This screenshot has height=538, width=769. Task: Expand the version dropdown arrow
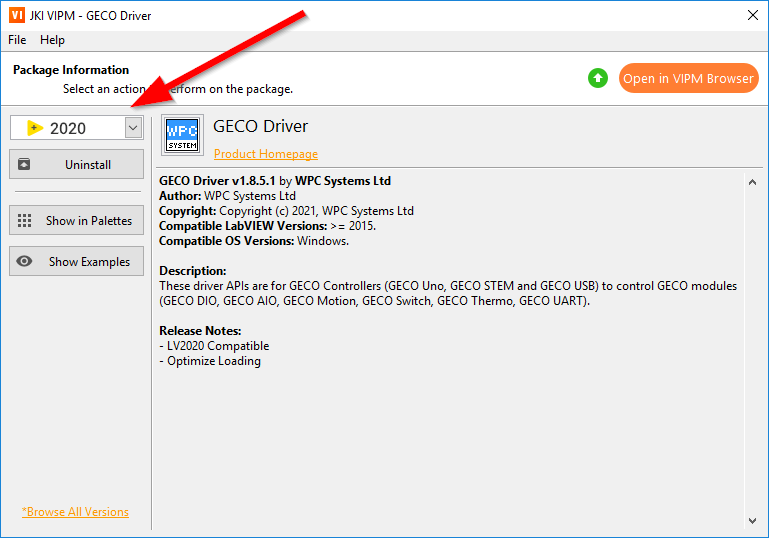pyautogui.click(x=133, y=128)
